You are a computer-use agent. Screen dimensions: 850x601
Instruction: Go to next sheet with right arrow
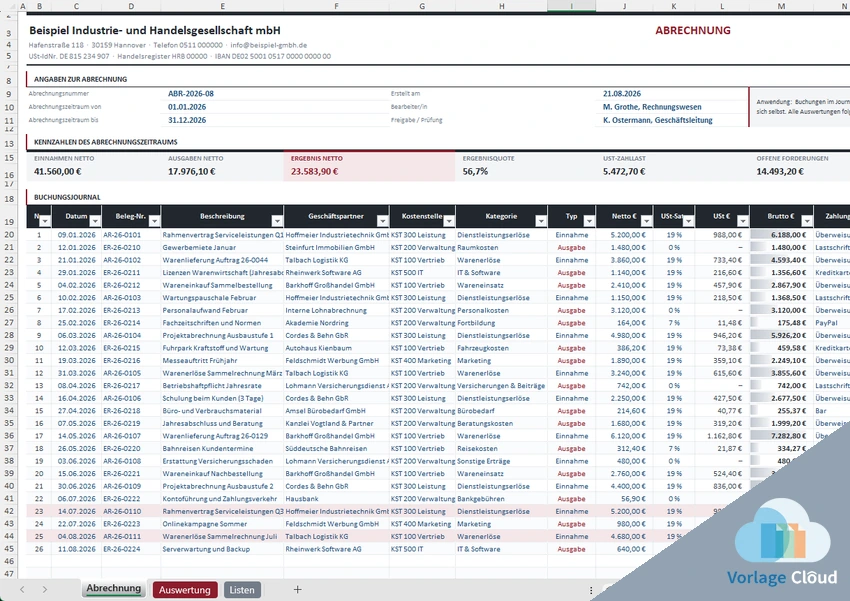(x=45, y=589)
